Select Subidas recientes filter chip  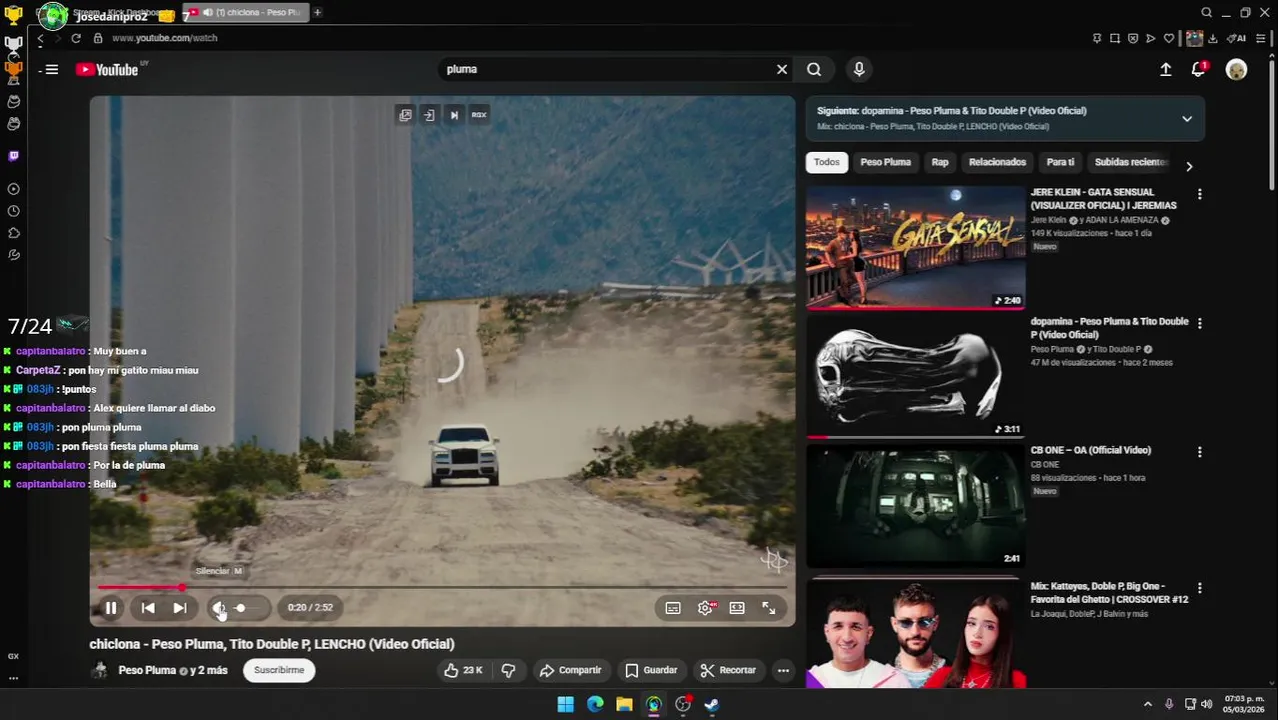pyautogui.click(x=1130, y=162)
